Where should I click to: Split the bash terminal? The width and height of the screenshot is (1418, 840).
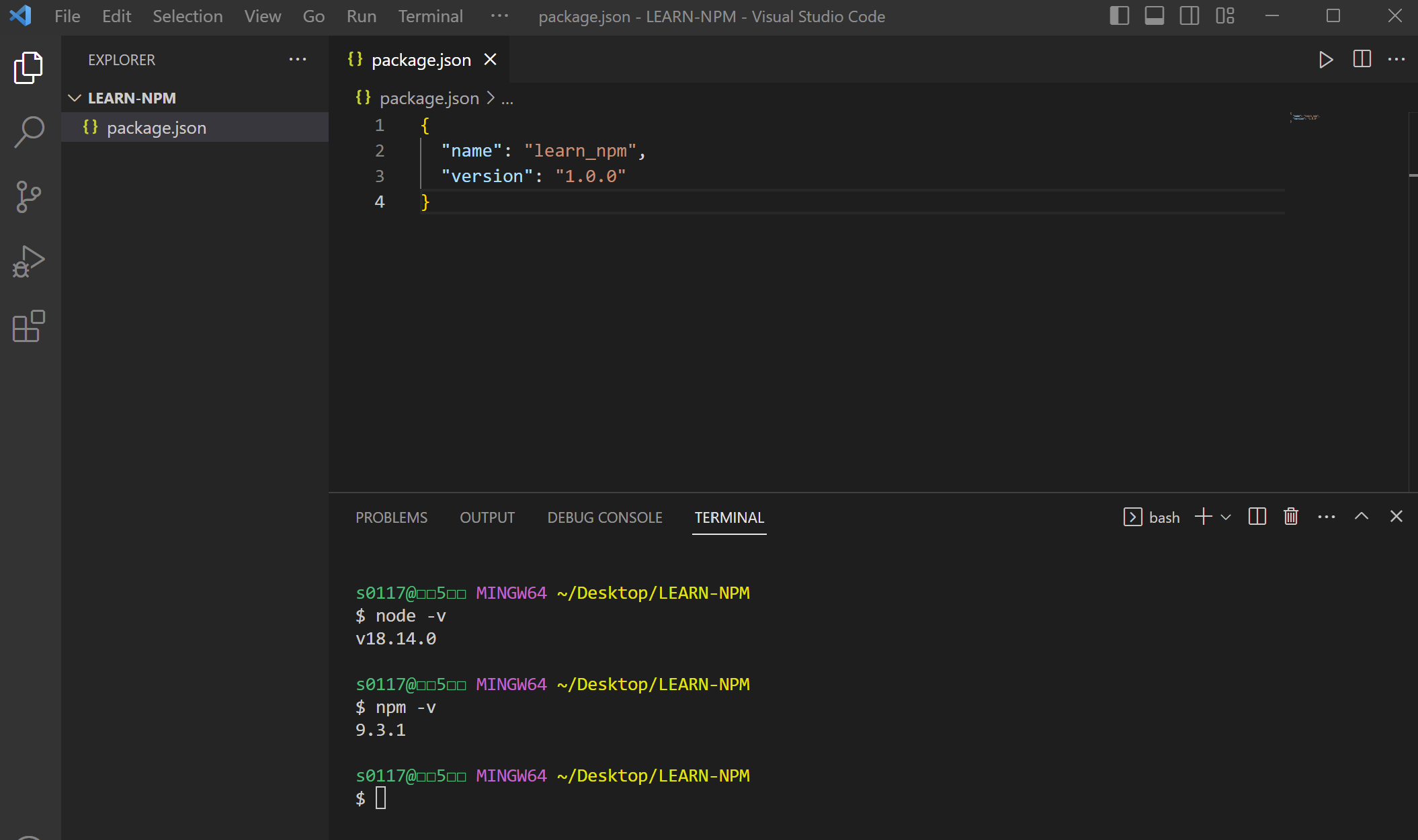(x=1257, y=517)
